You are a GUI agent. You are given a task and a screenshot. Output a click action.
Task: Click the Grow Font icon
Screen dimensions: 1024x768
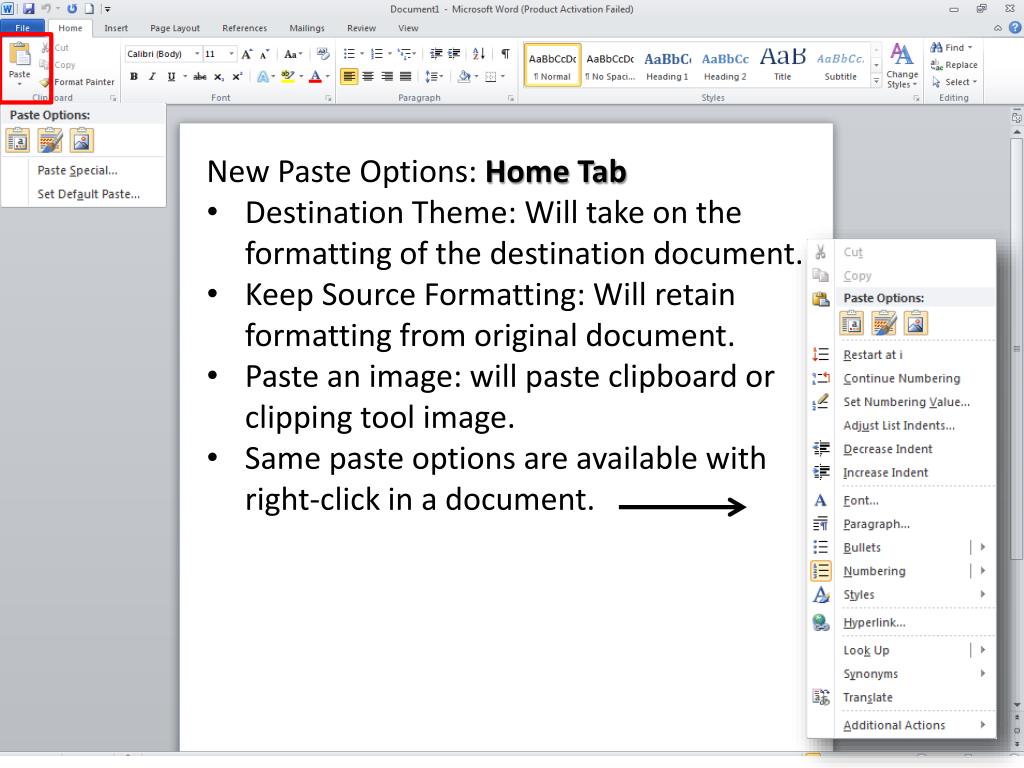tap(247, 54)
